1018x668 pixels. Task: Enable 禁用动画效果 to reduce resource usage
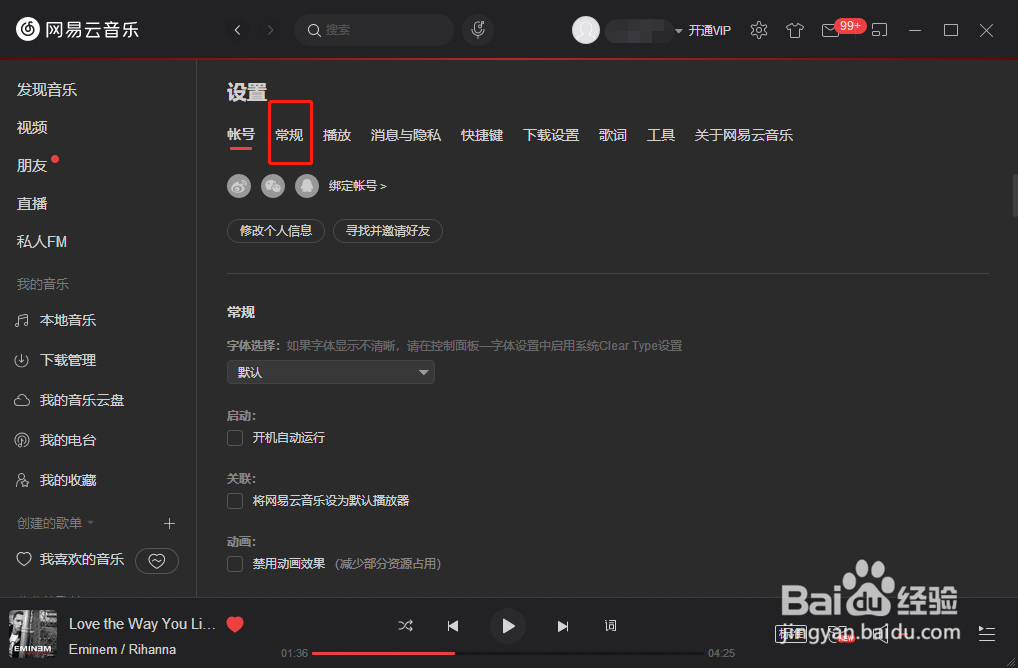[234, 563]
